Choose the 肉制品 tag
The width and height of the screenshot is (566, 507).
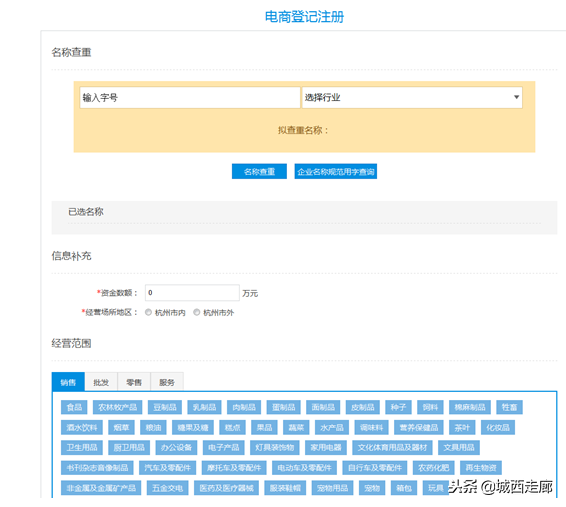pyautogui.click(x=244, y=407)
